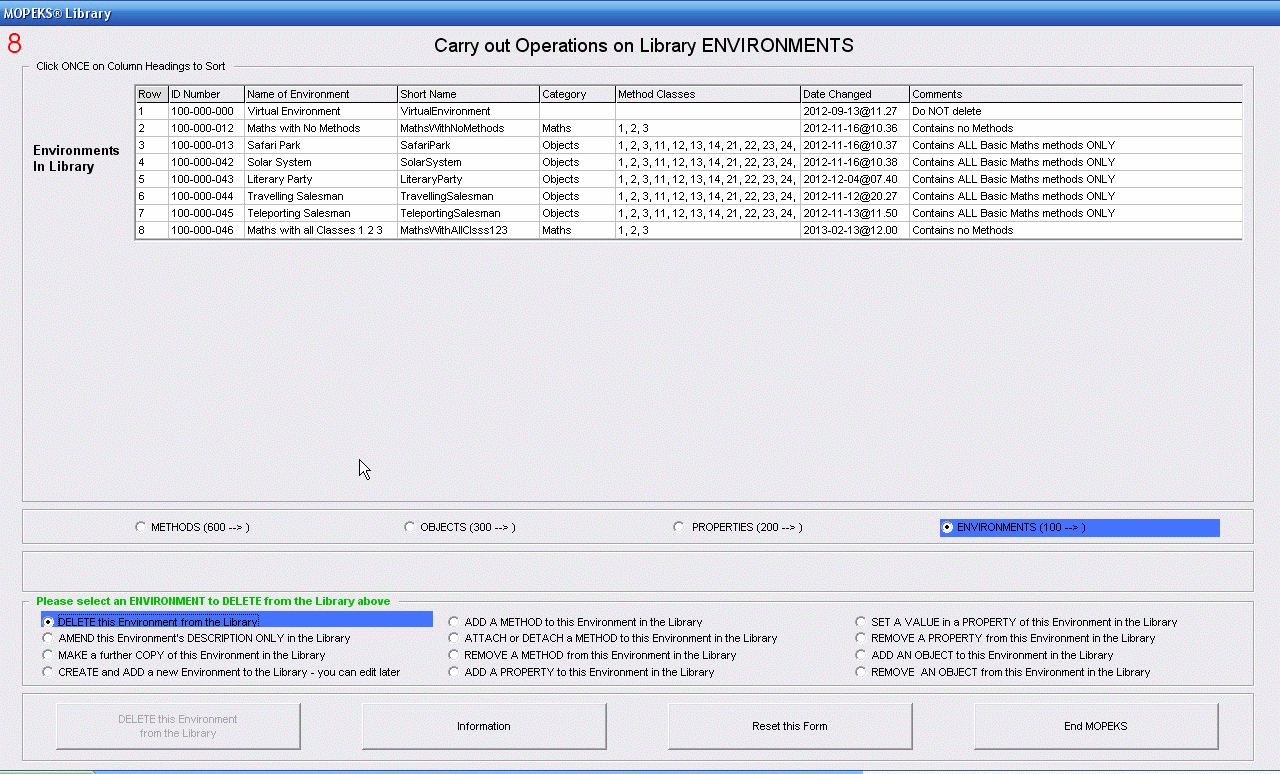Select the ENVIRONMENTS (100 -->) radio button
Screen dimensions: 1280x774
click(x=948, y=527)
